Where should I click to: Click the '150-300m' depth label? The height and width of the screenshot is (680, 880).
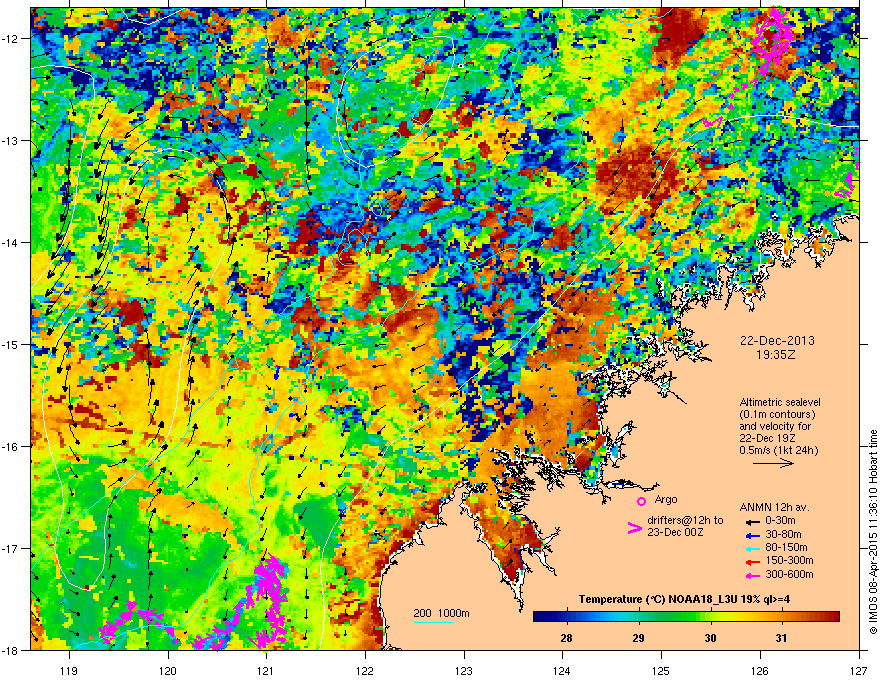(x=789, y=561)
